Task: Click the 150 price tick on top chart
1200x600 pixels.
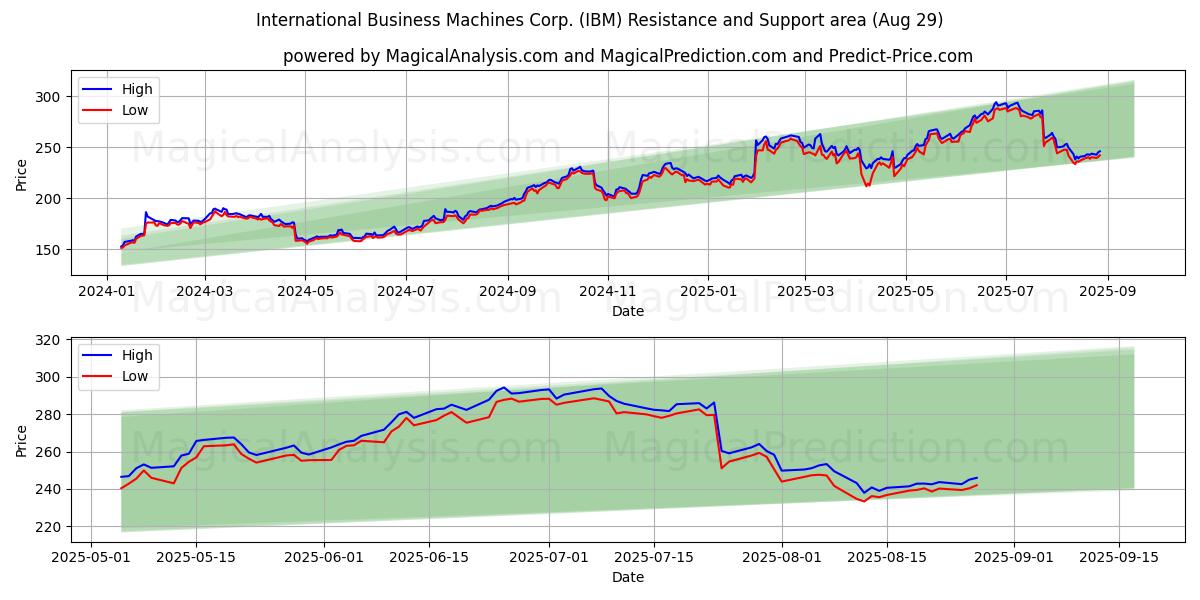Action: pos(50,250)
